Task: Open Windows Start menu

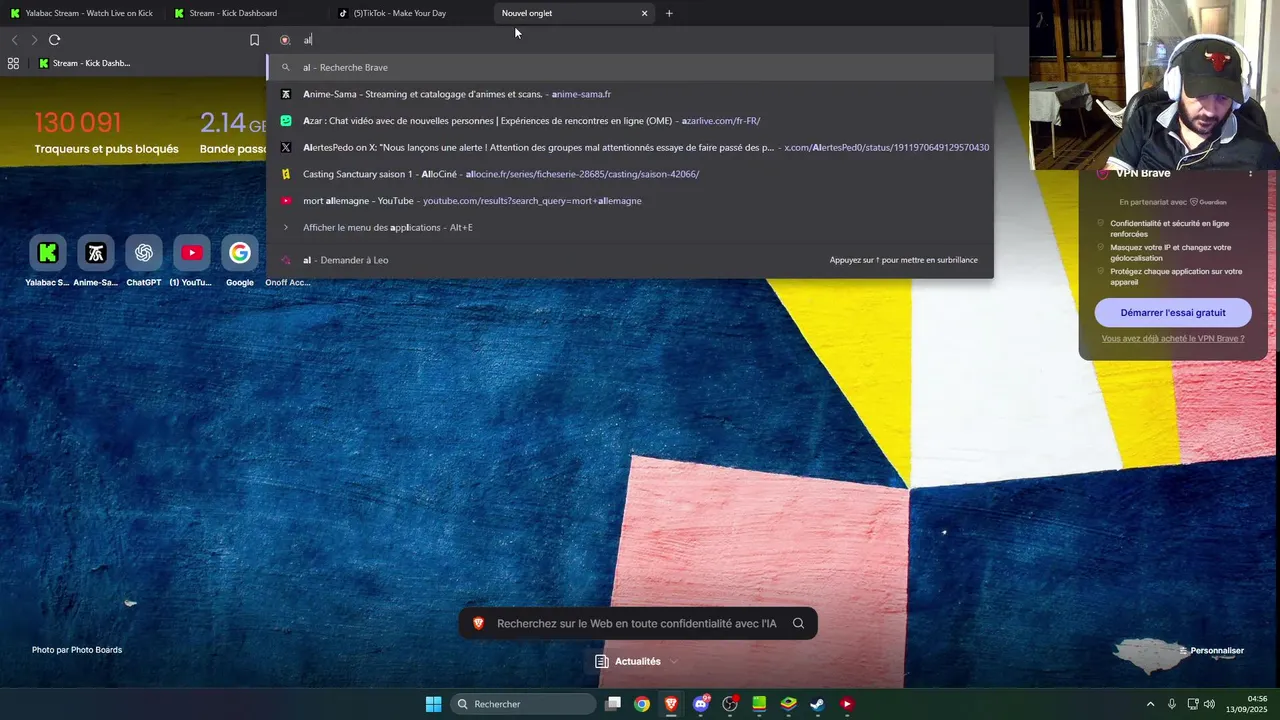Action: (433, 704)
